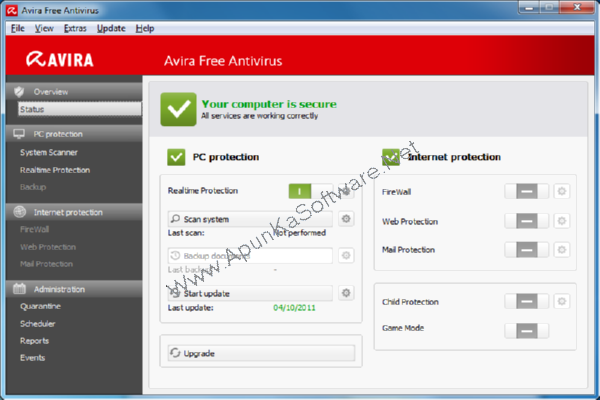Click 'All services are working correctly' text

[259, 116]
